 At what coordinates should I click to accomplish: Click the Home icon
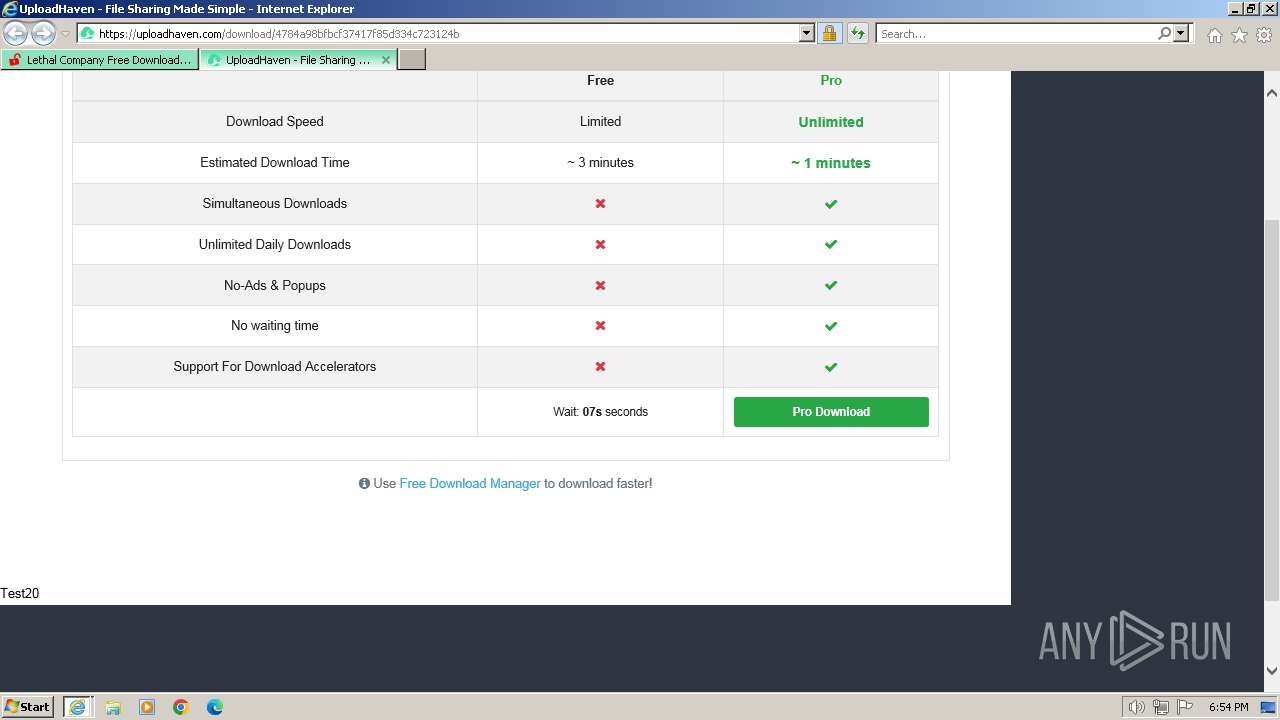(x=1214, y=35)
